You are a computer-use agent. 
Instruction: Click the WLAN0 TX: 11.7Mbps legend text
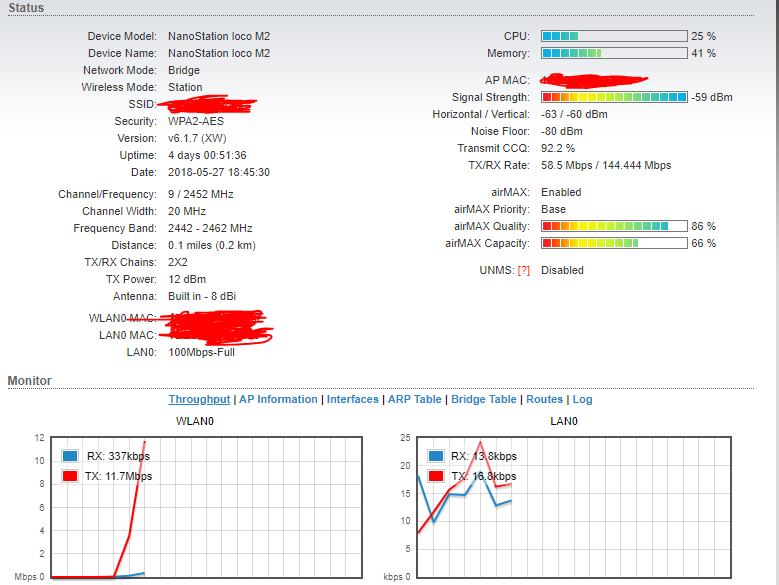pyautogui.click(x=119, y=476)
